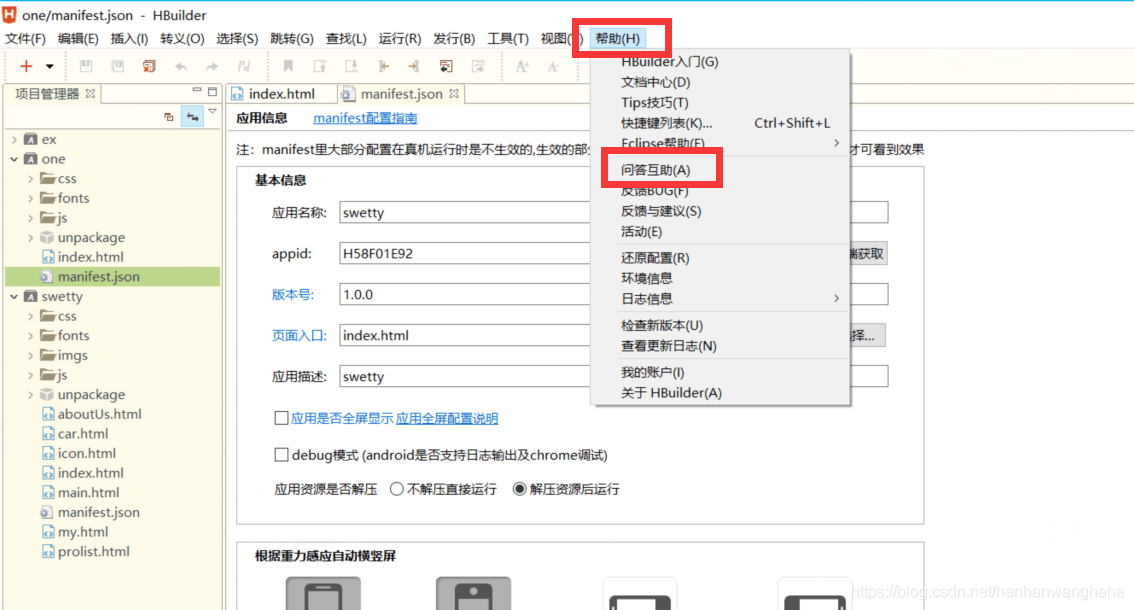Screen dimensions: 1134x610
Task: Click the jump-left orange arrow toolbar icon
Action: pyautogui.click(x=383, y=67)
